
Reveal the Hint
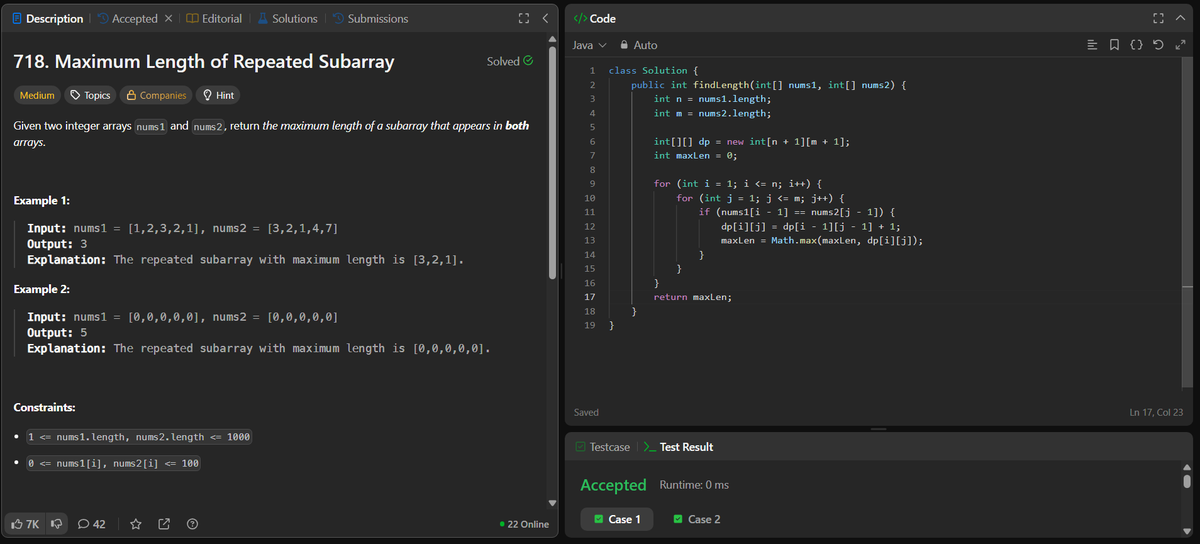[x=219, y=95]
